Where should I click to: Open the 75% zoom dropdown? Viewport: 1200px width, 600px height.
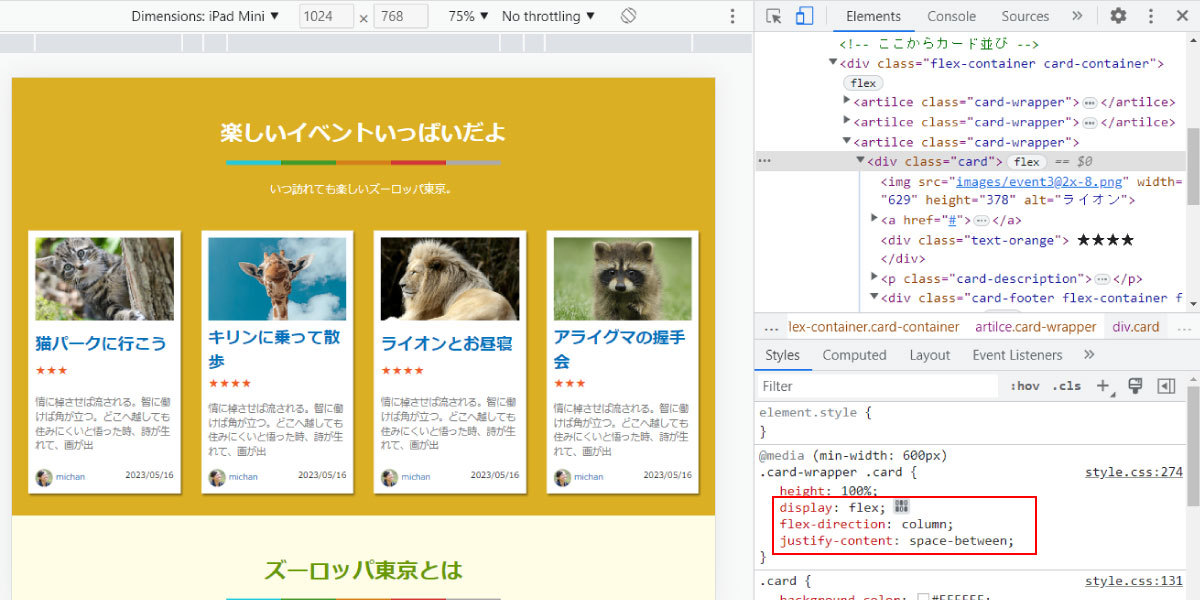point(469,16)
